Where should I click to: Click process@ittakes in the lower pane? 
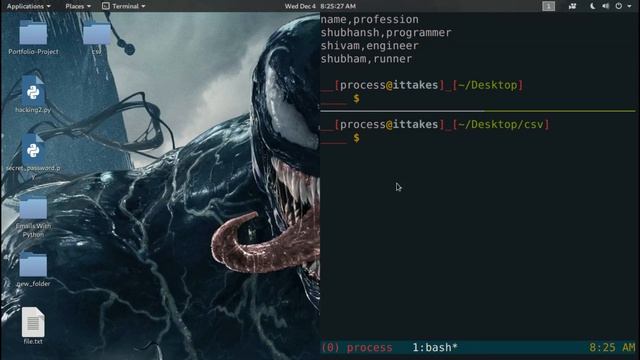[x=389, y=124]
